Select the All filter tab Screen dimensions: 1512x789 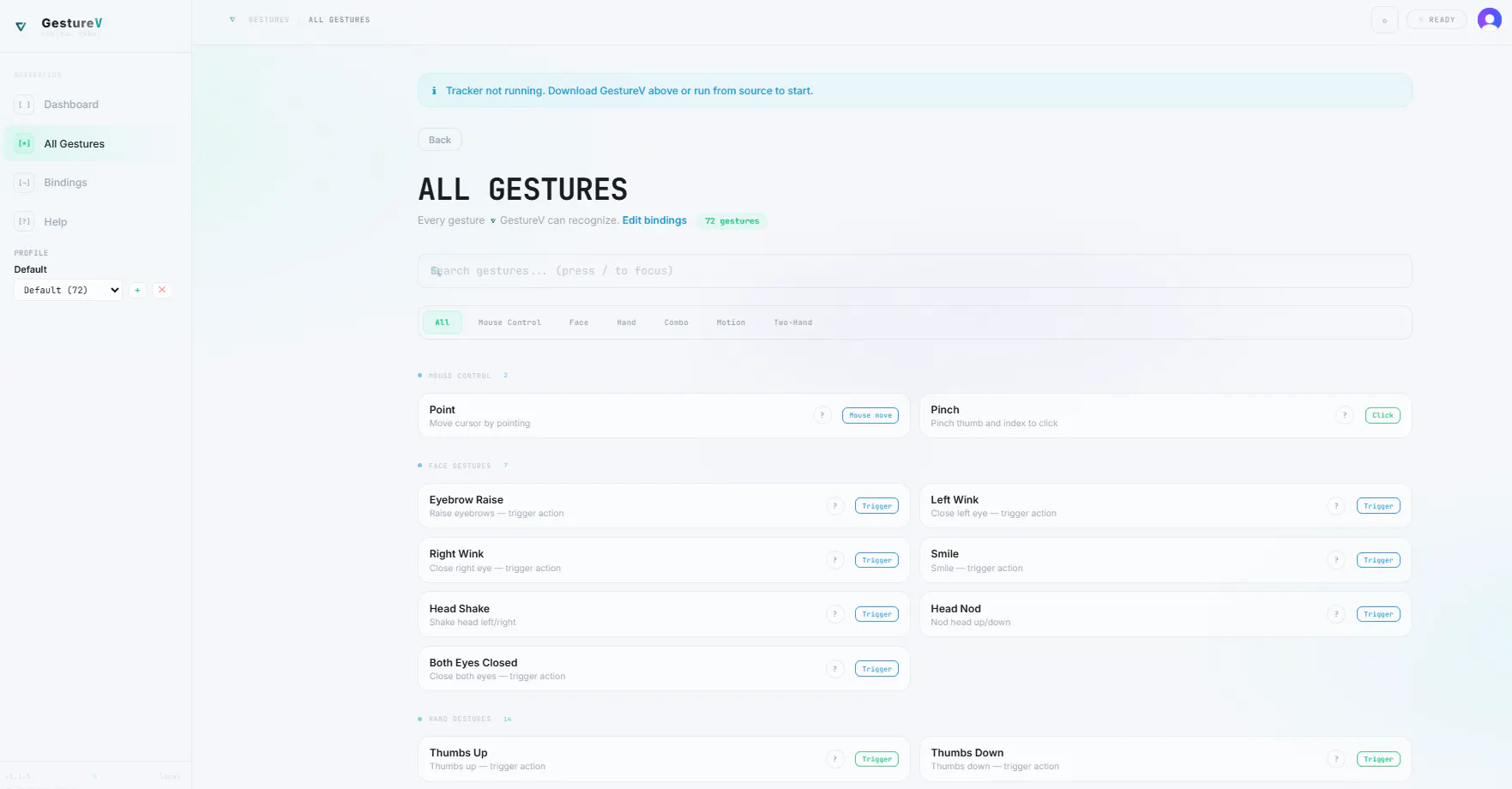[x=443, y=322]
